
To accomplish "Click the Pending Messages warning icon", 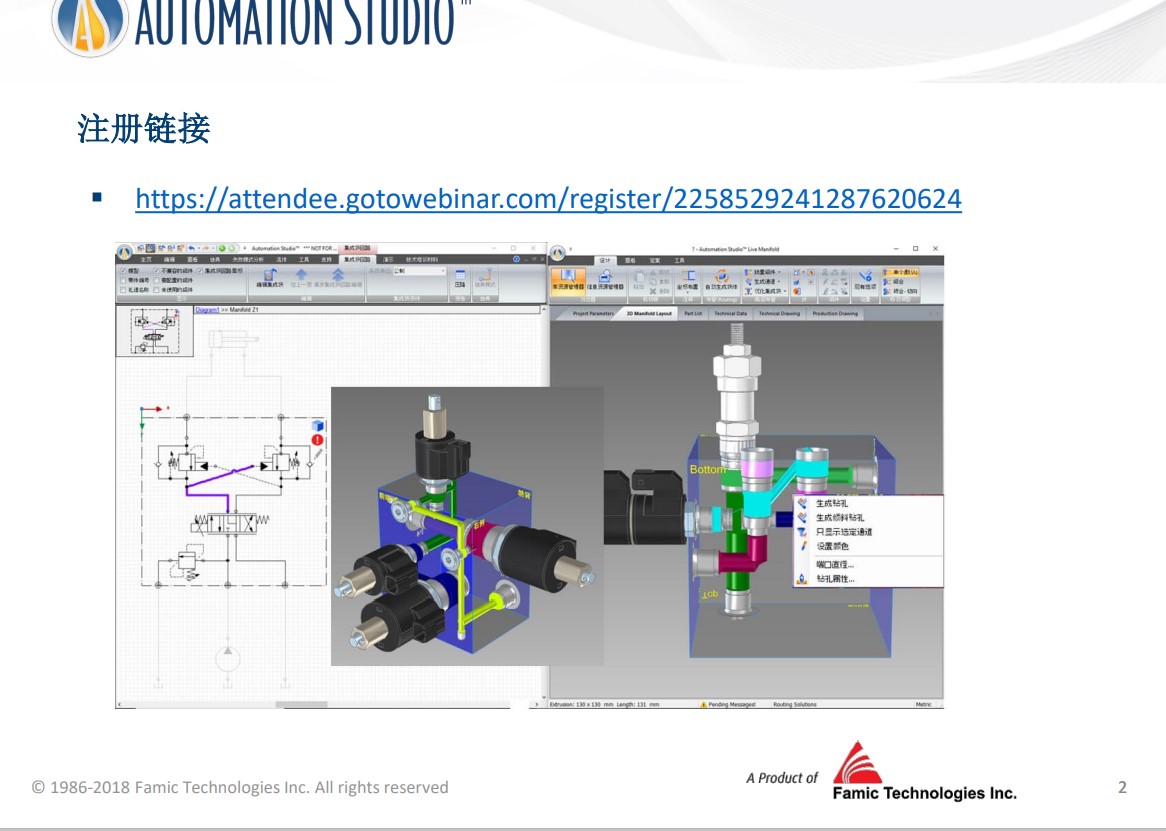I will [703, 704].
